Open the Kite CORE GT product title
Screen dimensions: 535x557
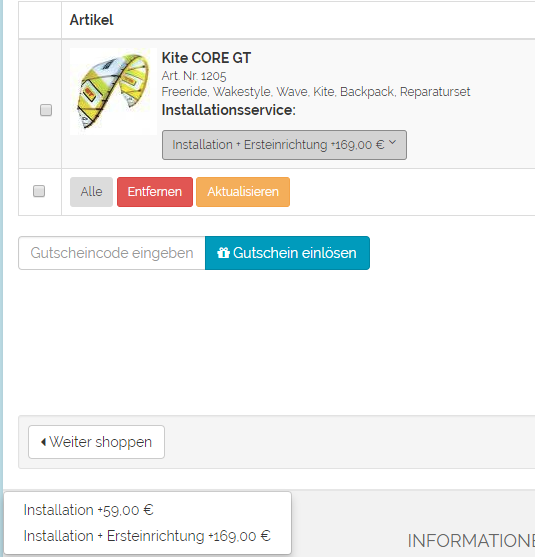pyautogui.click(x=206, y=58)
